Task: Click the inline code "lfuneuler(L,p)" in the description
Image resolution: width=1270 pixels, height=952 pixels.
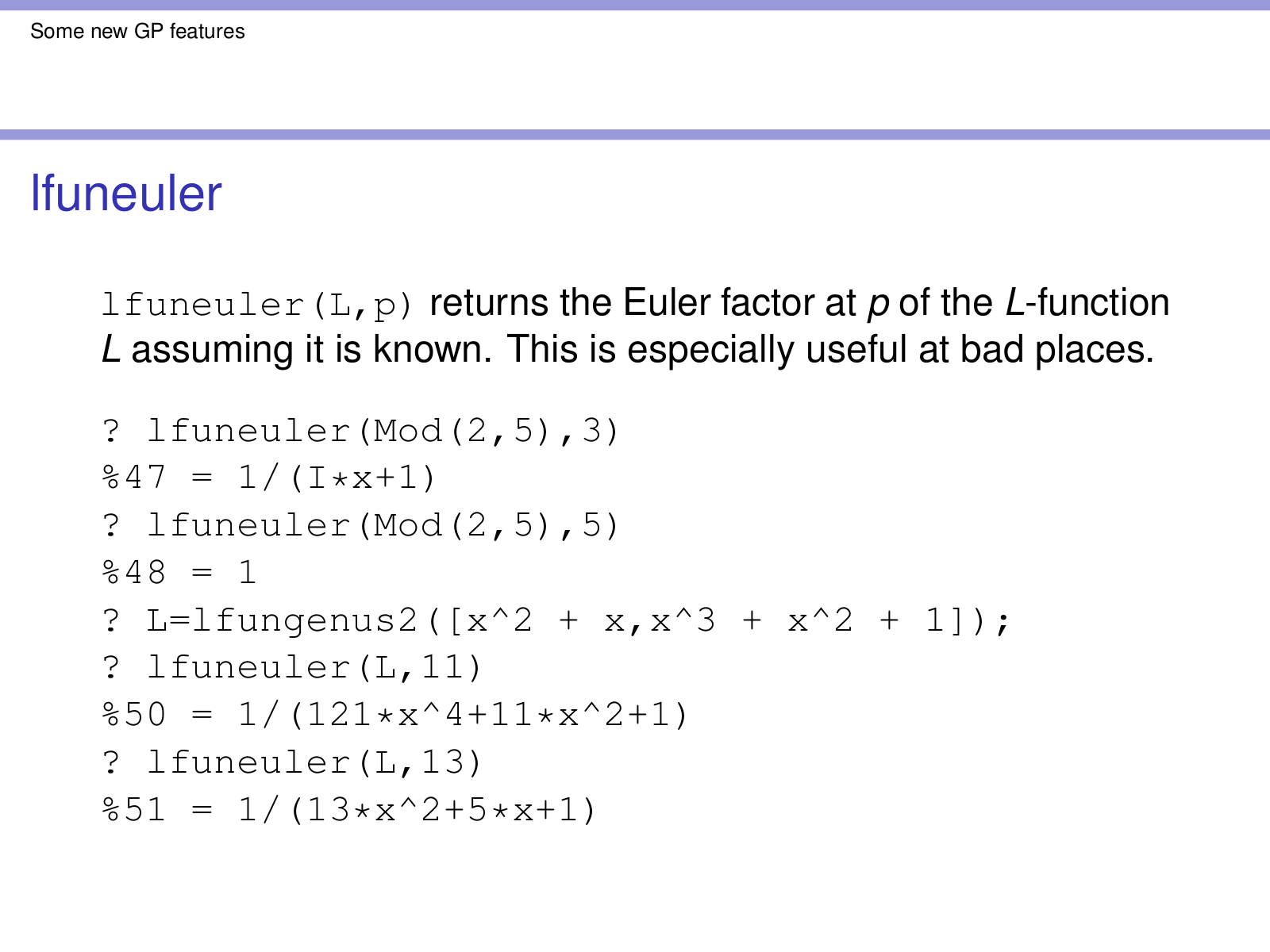Action: [x=257, y=305]
